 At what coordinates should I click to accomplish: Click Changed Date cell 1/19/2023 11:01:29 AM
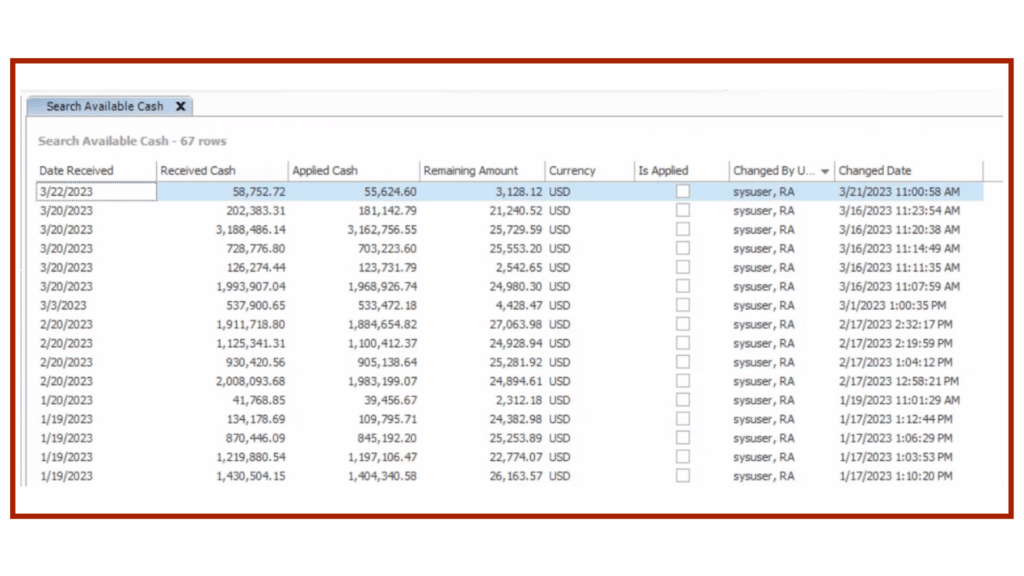tap(899, 400)
